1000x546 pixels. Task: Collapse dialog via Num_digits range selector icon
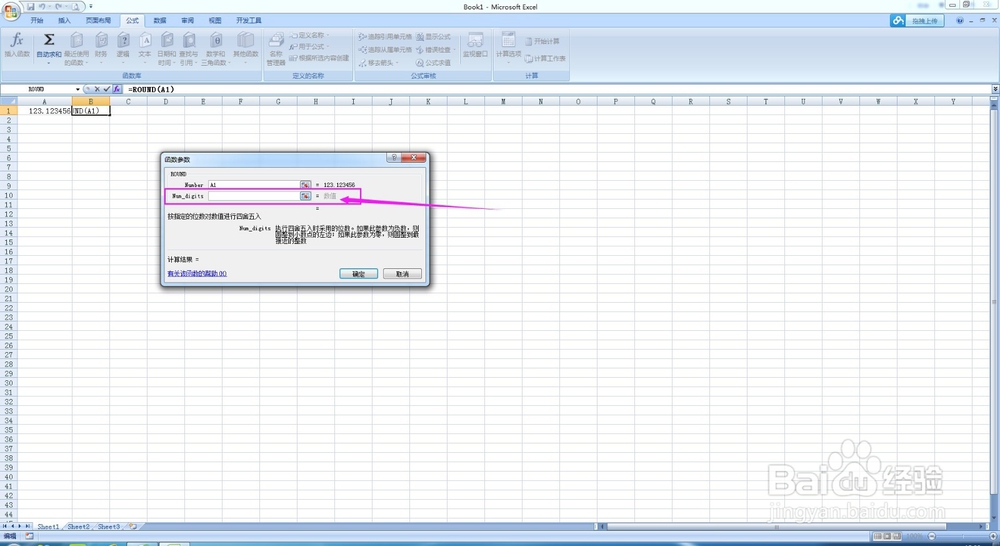[x=305, y=196]
